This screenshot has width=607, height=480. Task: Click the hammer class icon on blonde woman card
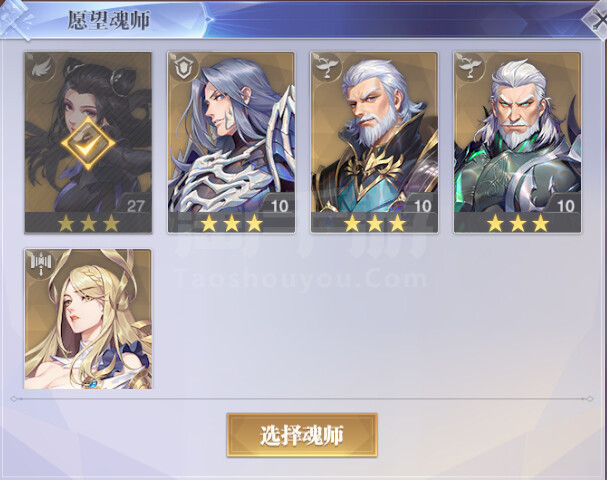coord(41,264)
